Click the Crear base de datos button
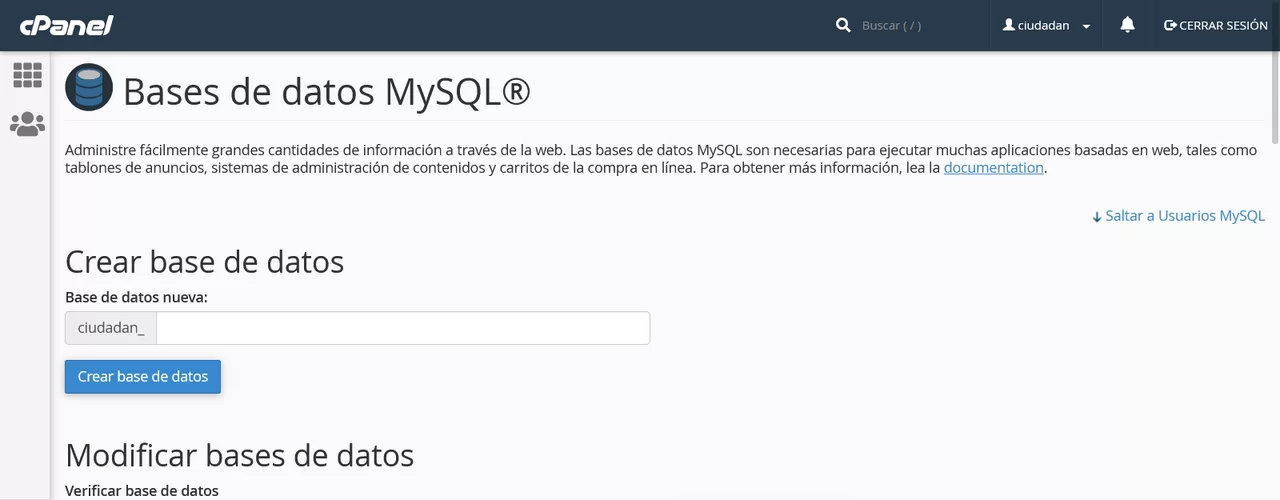Viewport: 1280px width, 500px height. pos(143,377)
